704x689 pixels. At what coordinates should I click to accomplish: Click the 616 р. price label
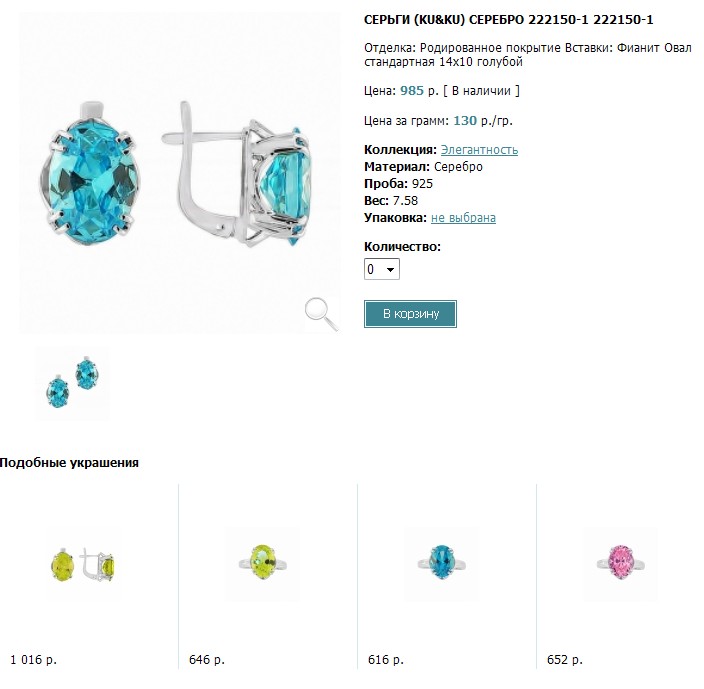click(386, 660)
